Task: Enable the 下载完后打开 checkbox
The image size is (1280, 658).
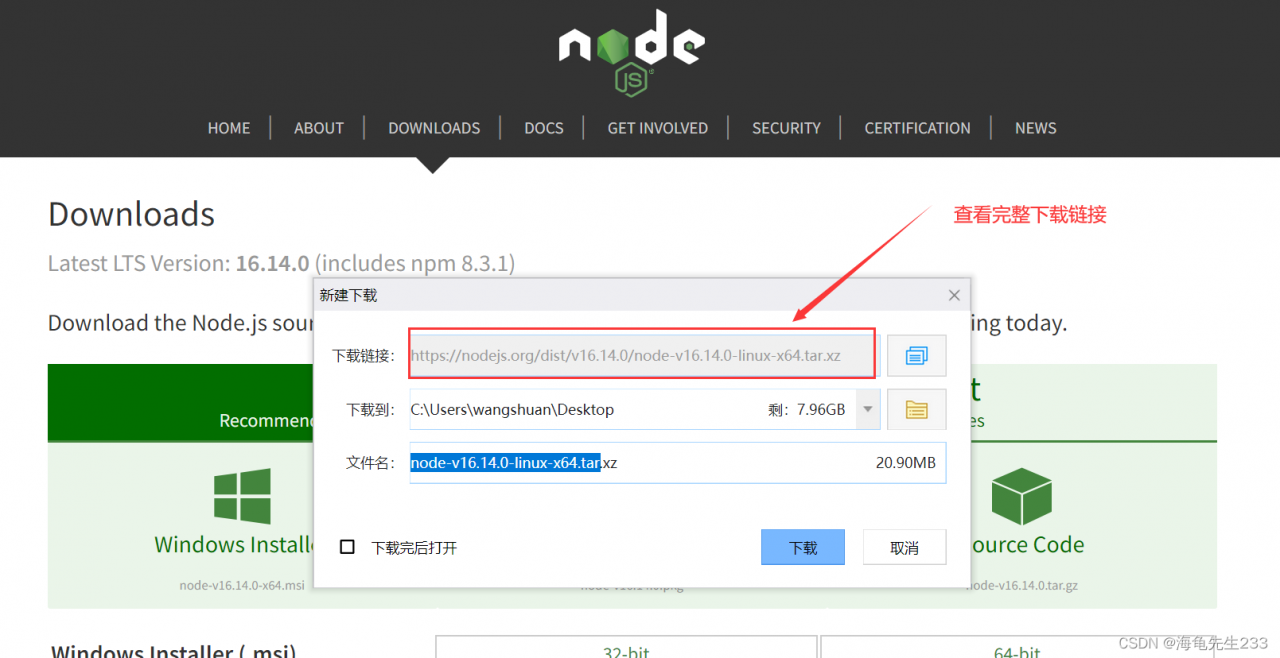Action: 347,547
